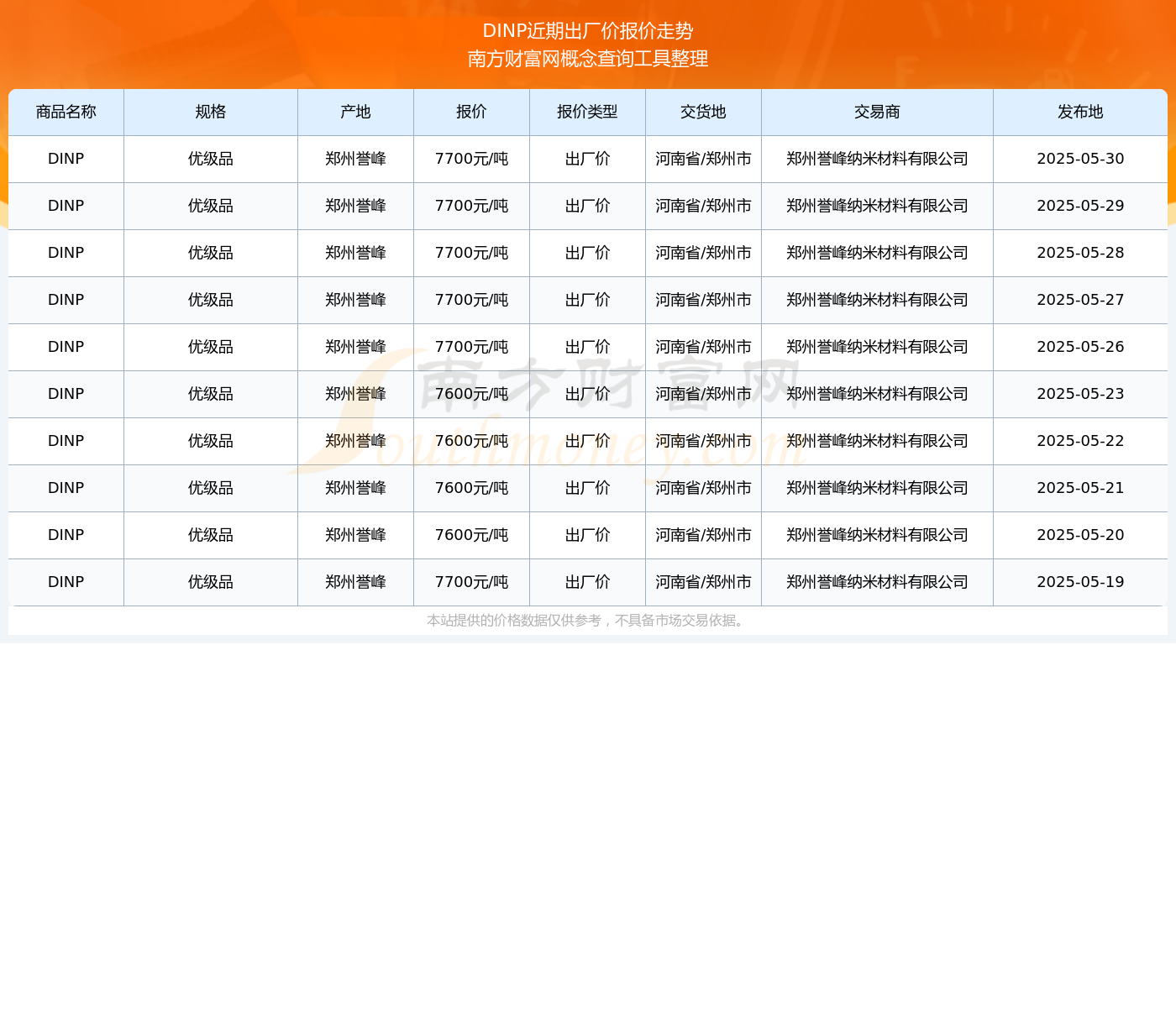Click the 7700元/吨 price in the 2025-05-26 row
The width and height of the screenshot is (1176, 1012).
click(471, 347)
